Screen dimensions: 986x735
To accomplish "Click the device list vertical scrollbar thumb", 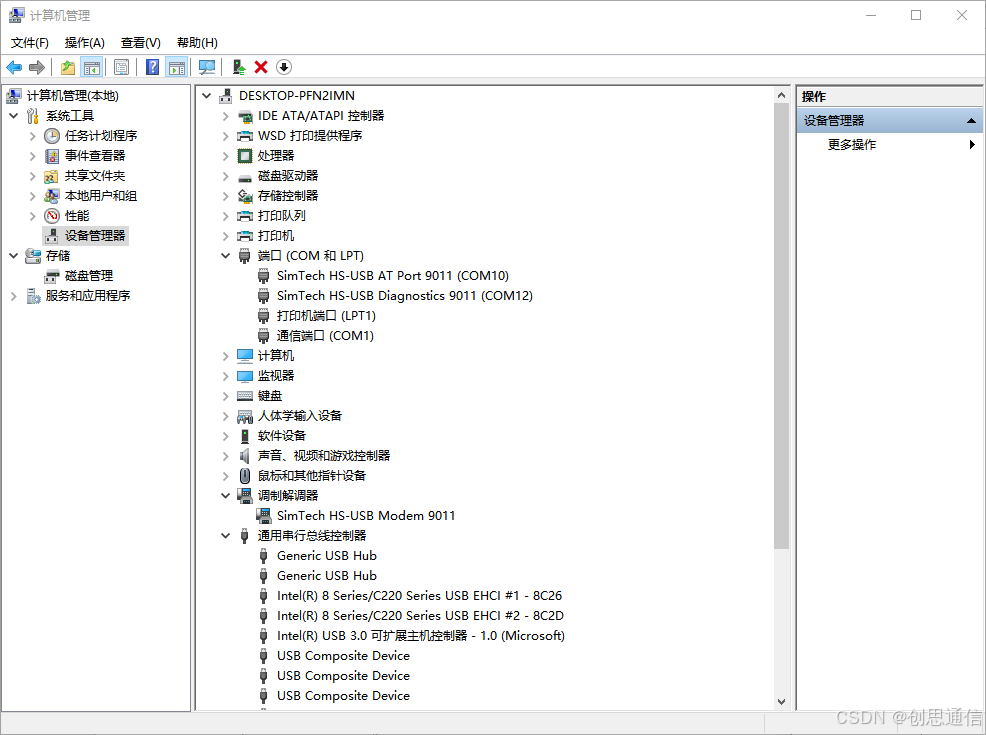I will (781, 326).
